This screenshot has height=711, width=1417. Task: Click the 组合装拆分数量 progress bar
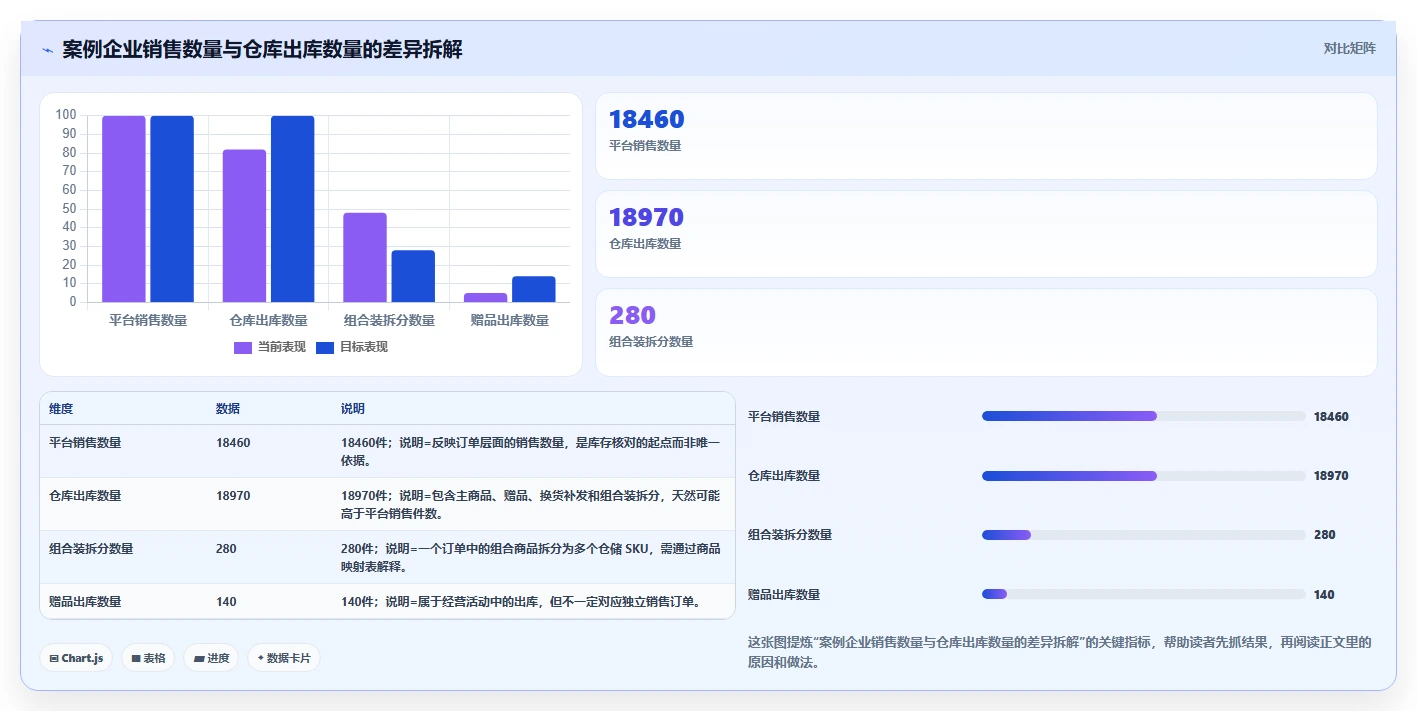coord(1144,535)
